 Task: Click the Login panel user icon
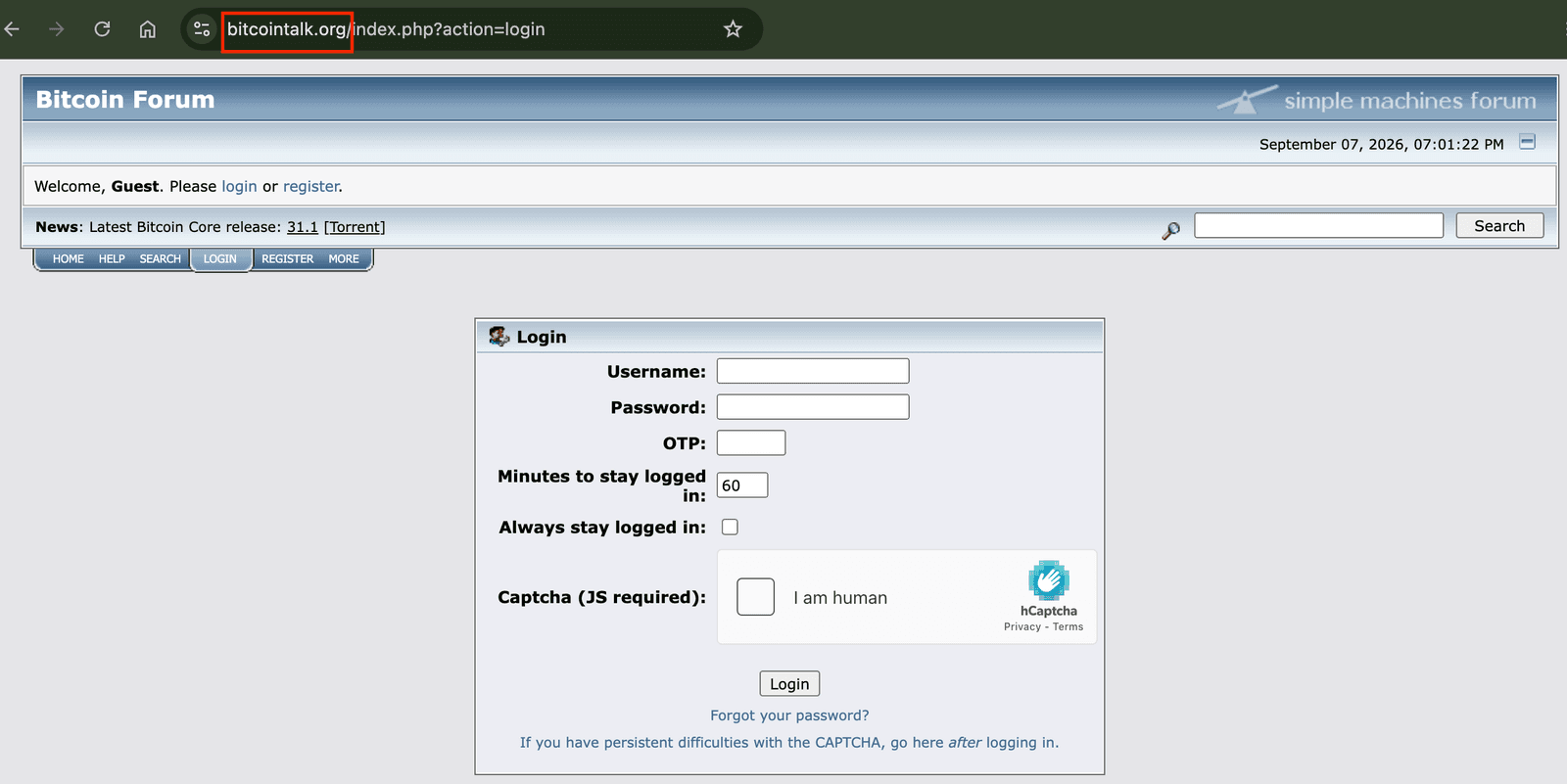(x=499, y=336)
